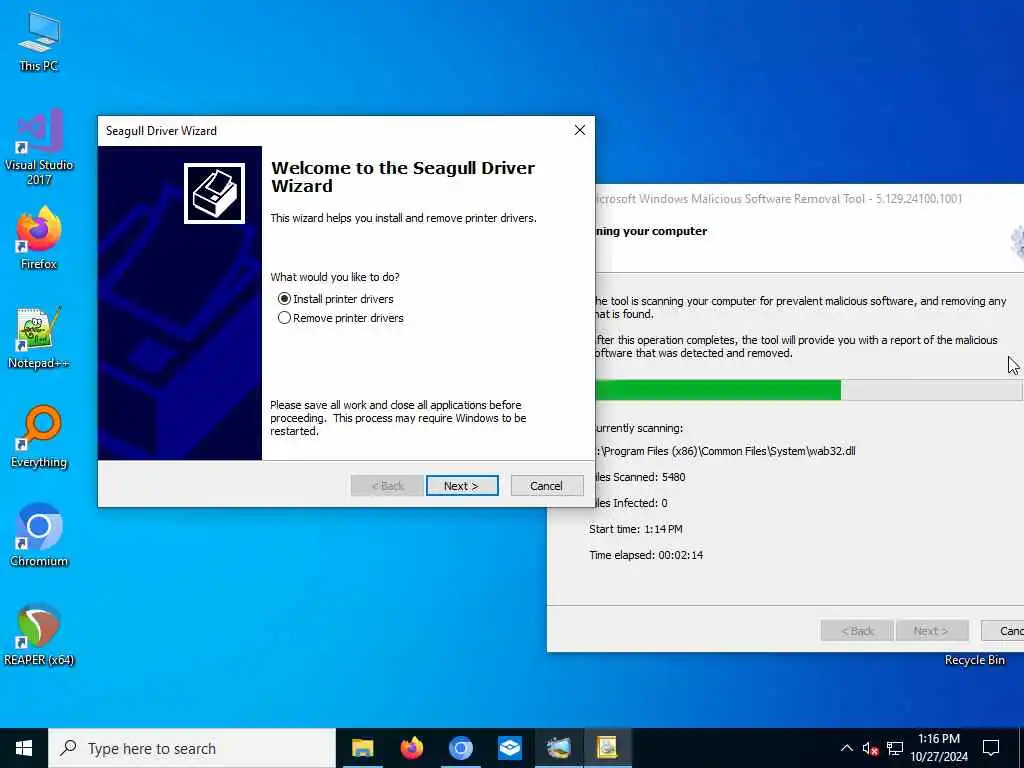Cancel the Malicious Software Removal Tool scan

(1002, 631)
